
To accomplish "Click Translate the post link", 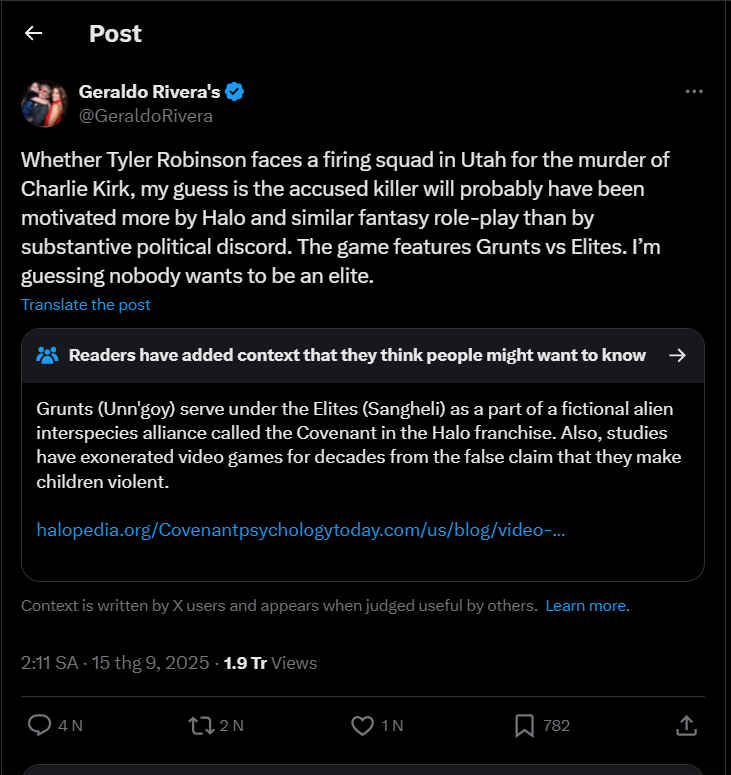I will click(x=86, y=304).
